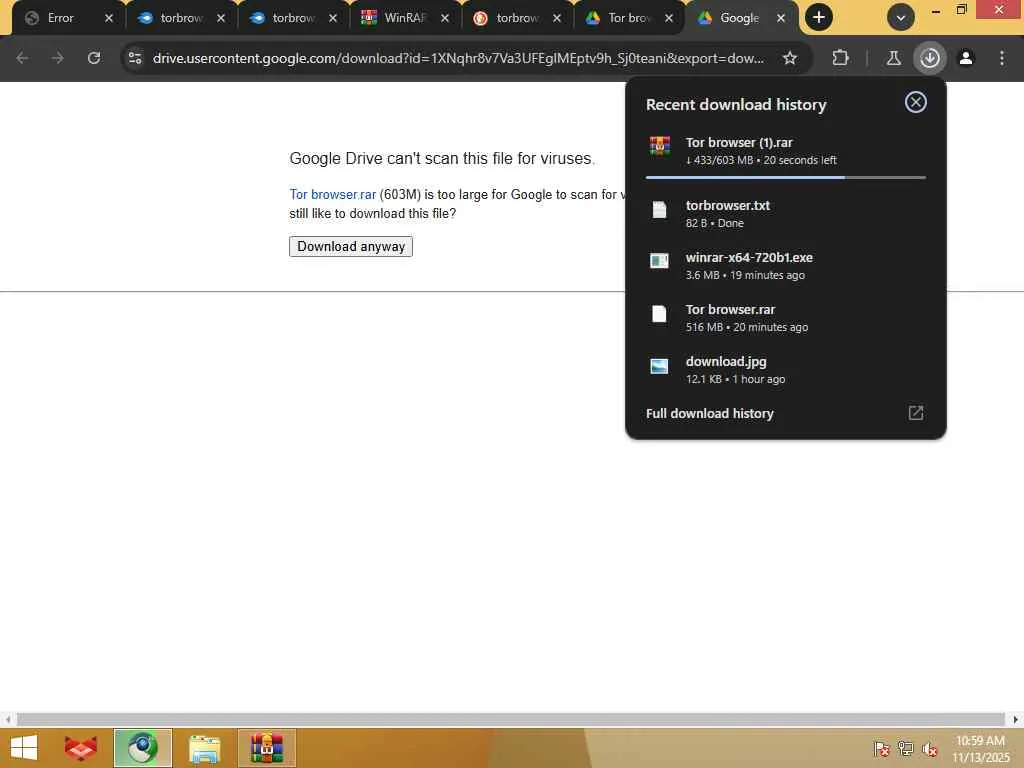Open the Tor browser.rar link

[x=332, y=195]
